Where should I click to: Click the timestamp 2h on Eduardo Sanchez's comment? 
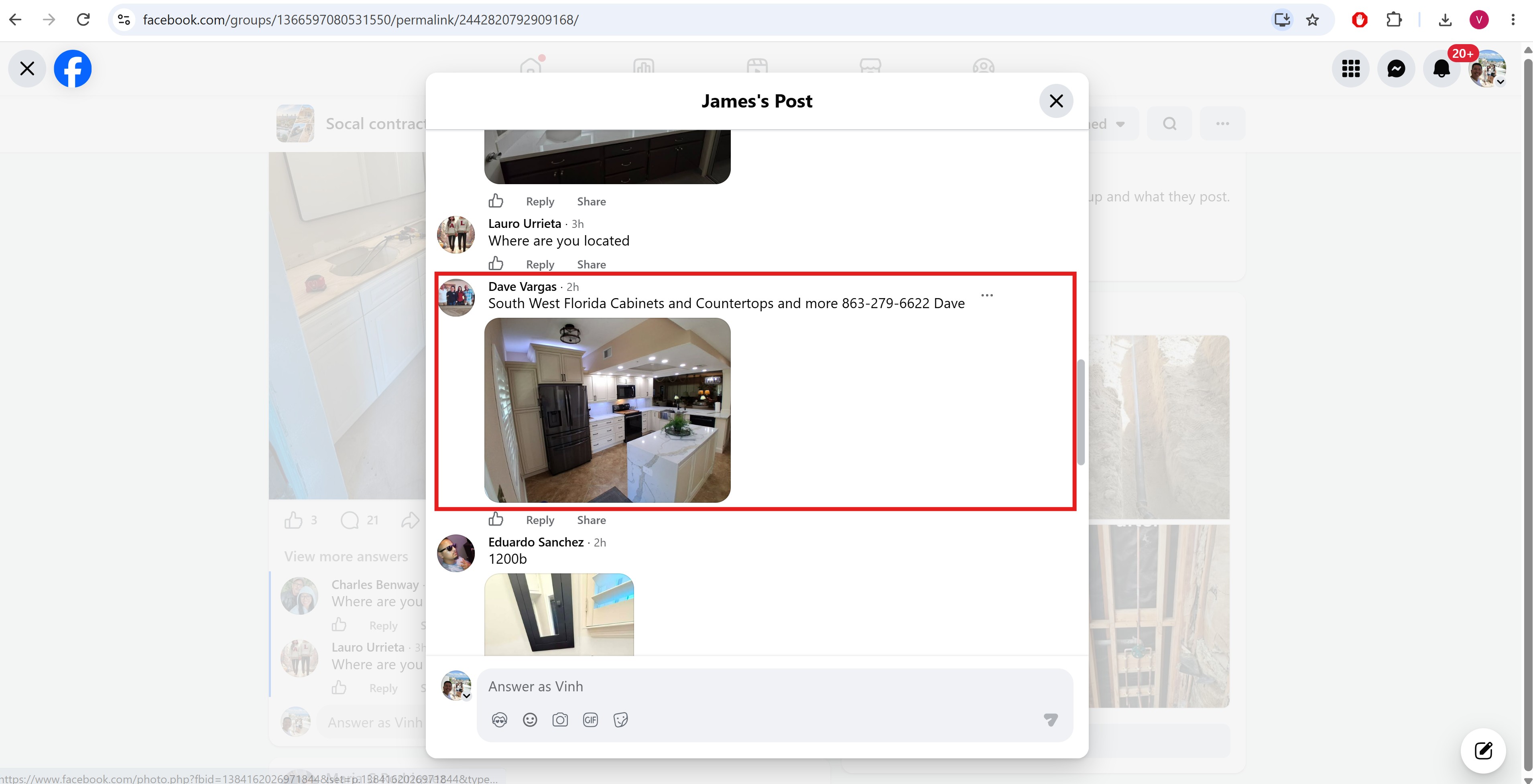pos(600,543)
